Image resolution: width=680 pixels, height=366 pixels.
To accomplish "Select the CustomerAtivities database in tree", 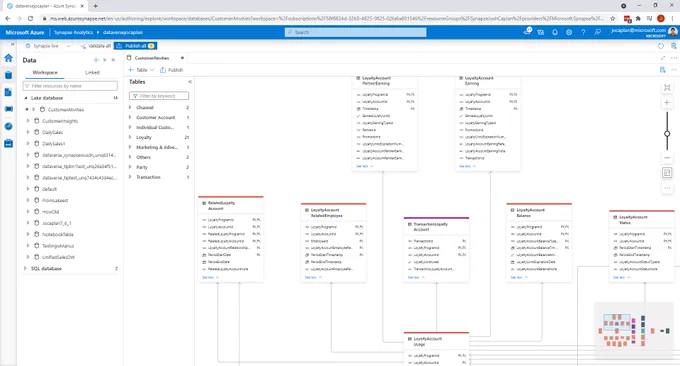I will pos(65,110).
